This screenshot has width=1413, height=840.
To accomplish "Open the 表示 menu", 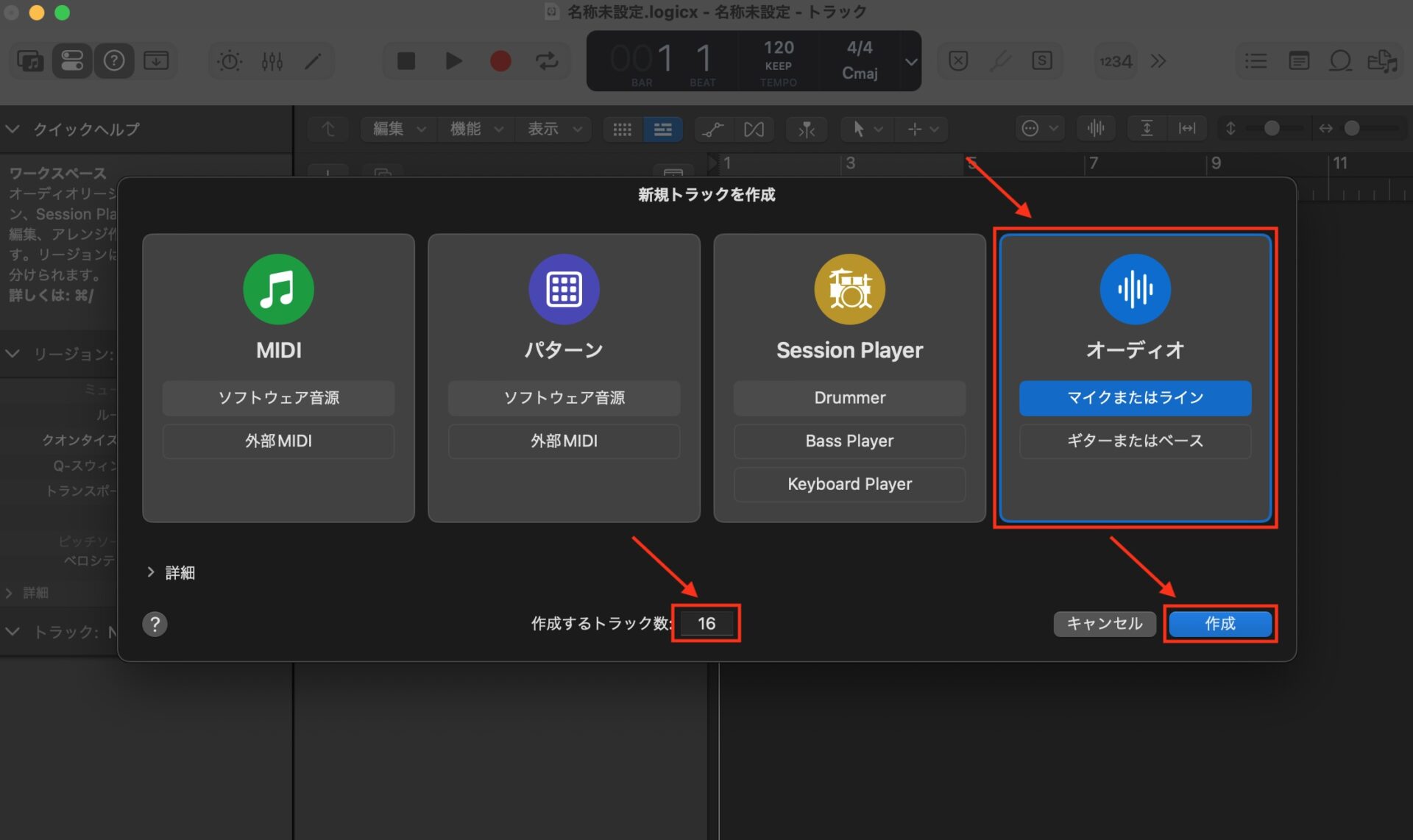I will 554,129.
